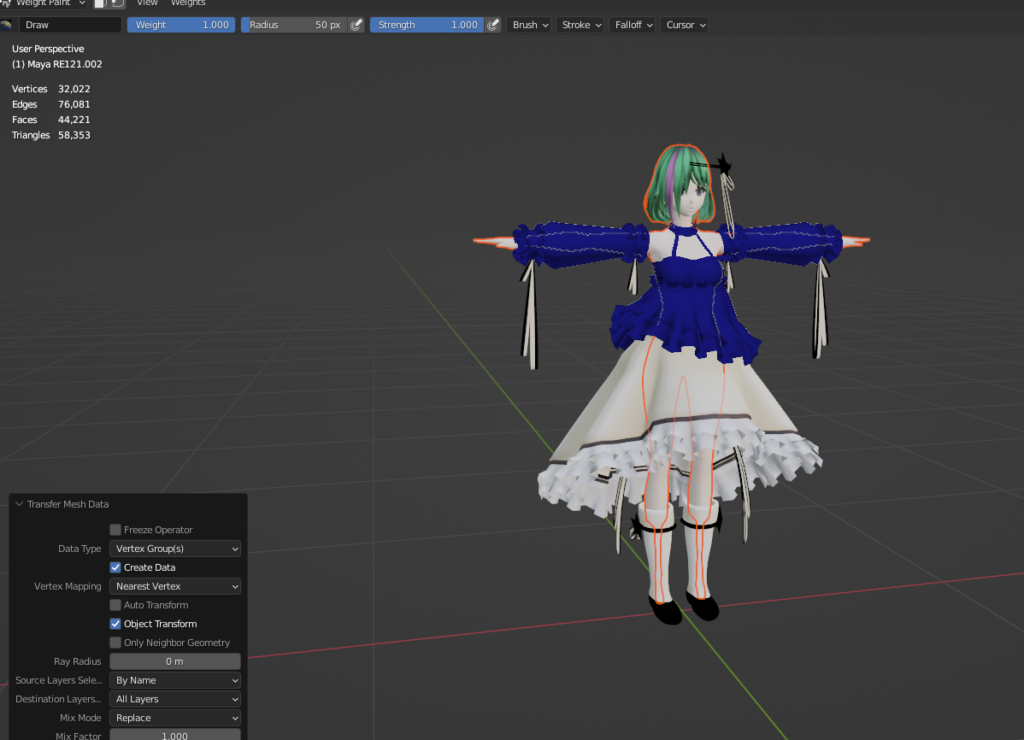Viewport: 1024px width, 740px height.
Task: Open the Source Layers Selection dropdown
Action: [x=175, y=681]
